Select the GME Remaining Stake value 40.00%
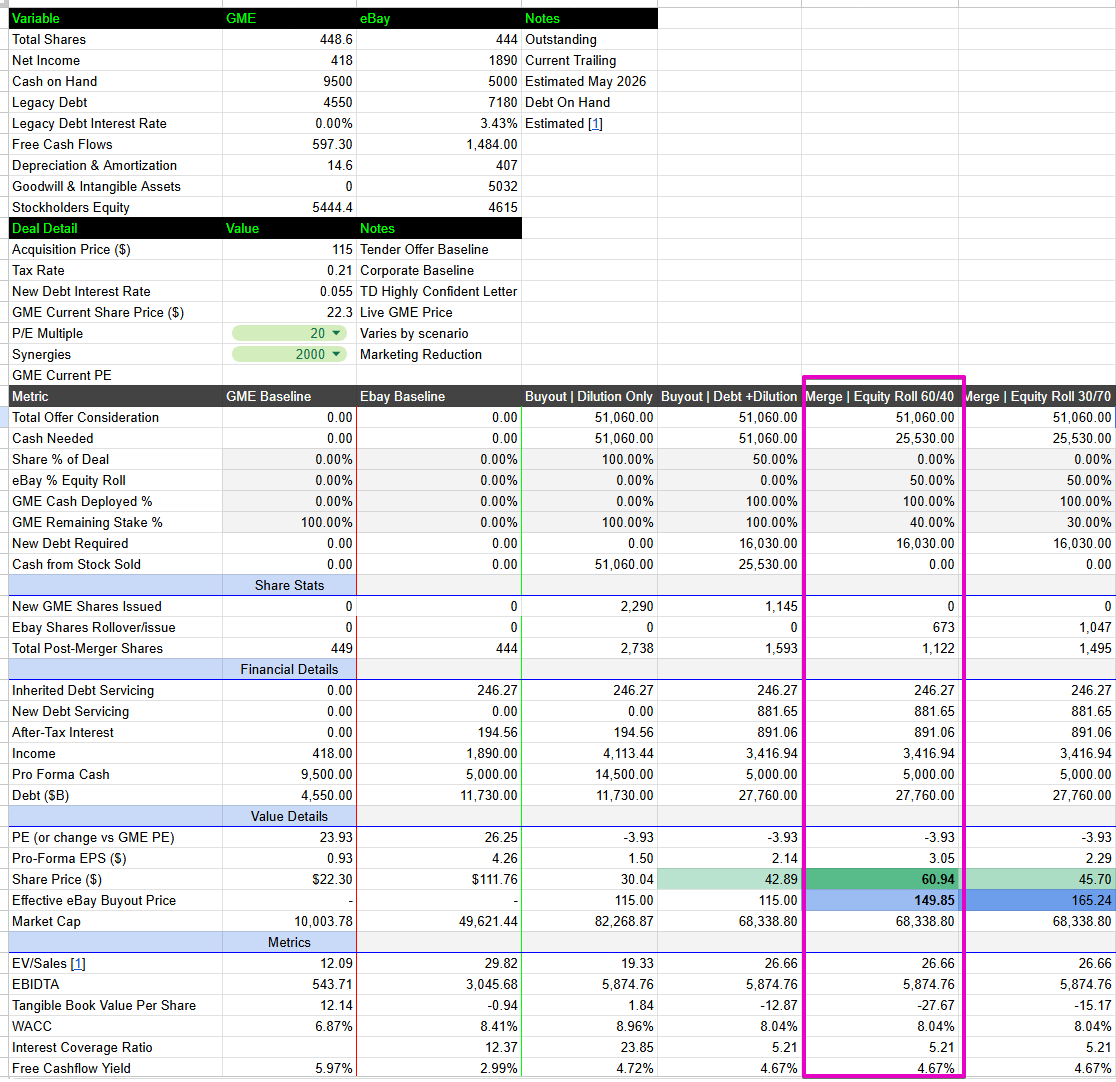Image resolution: width=1116 pixels, height=1082 pixels. click(880, 522)
